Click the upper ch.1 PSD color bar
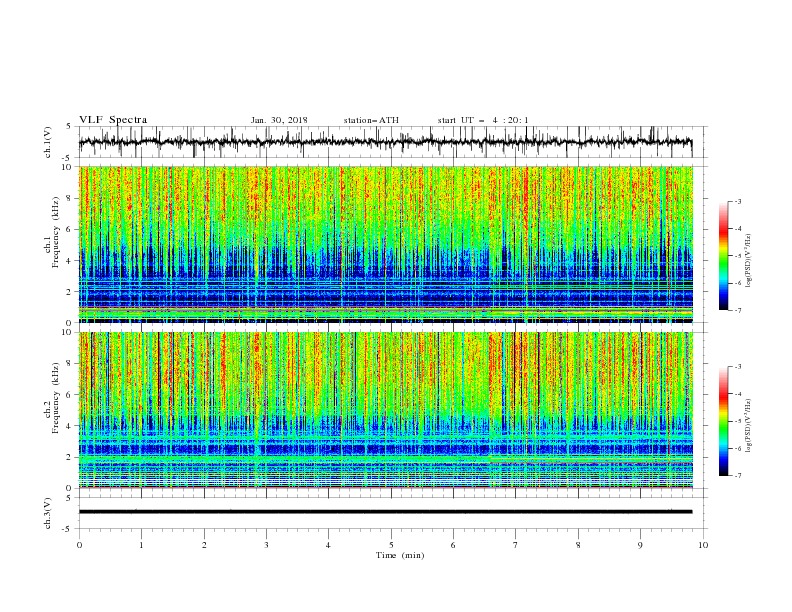 pos(724,256)
